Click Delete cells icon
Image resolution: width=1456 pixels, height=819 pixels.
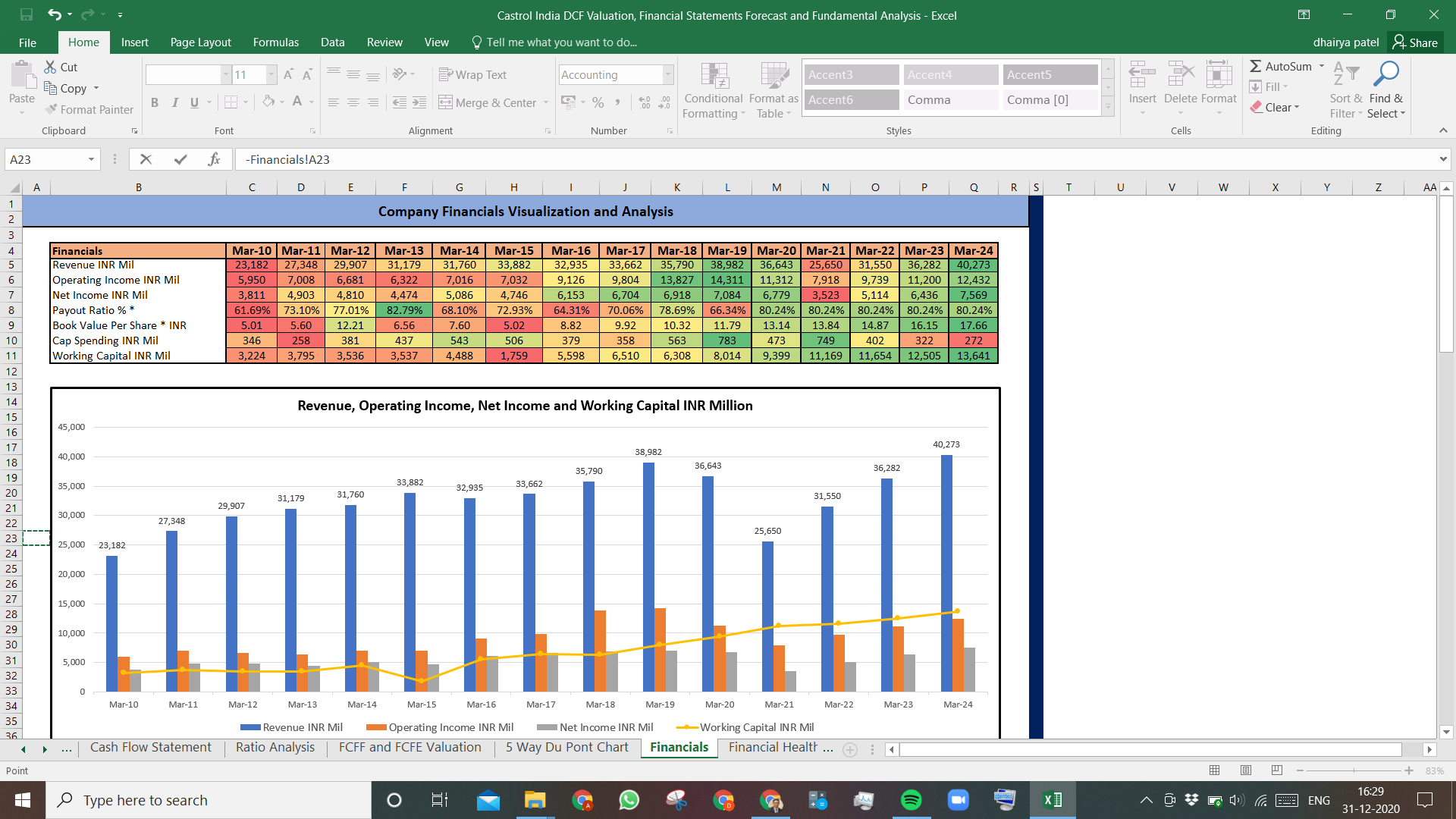(1181, 76)
